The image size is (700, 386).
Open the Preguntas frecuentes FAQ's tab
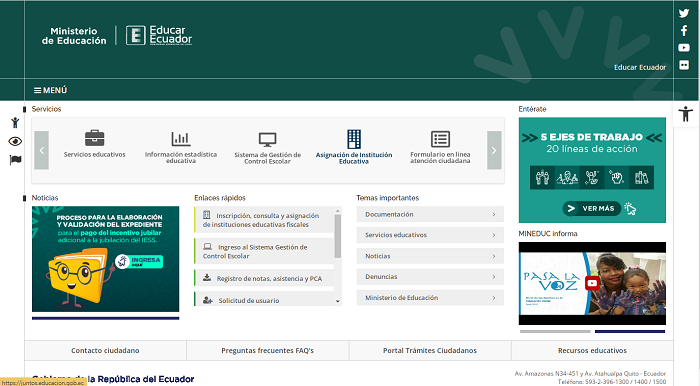[267, 350]
